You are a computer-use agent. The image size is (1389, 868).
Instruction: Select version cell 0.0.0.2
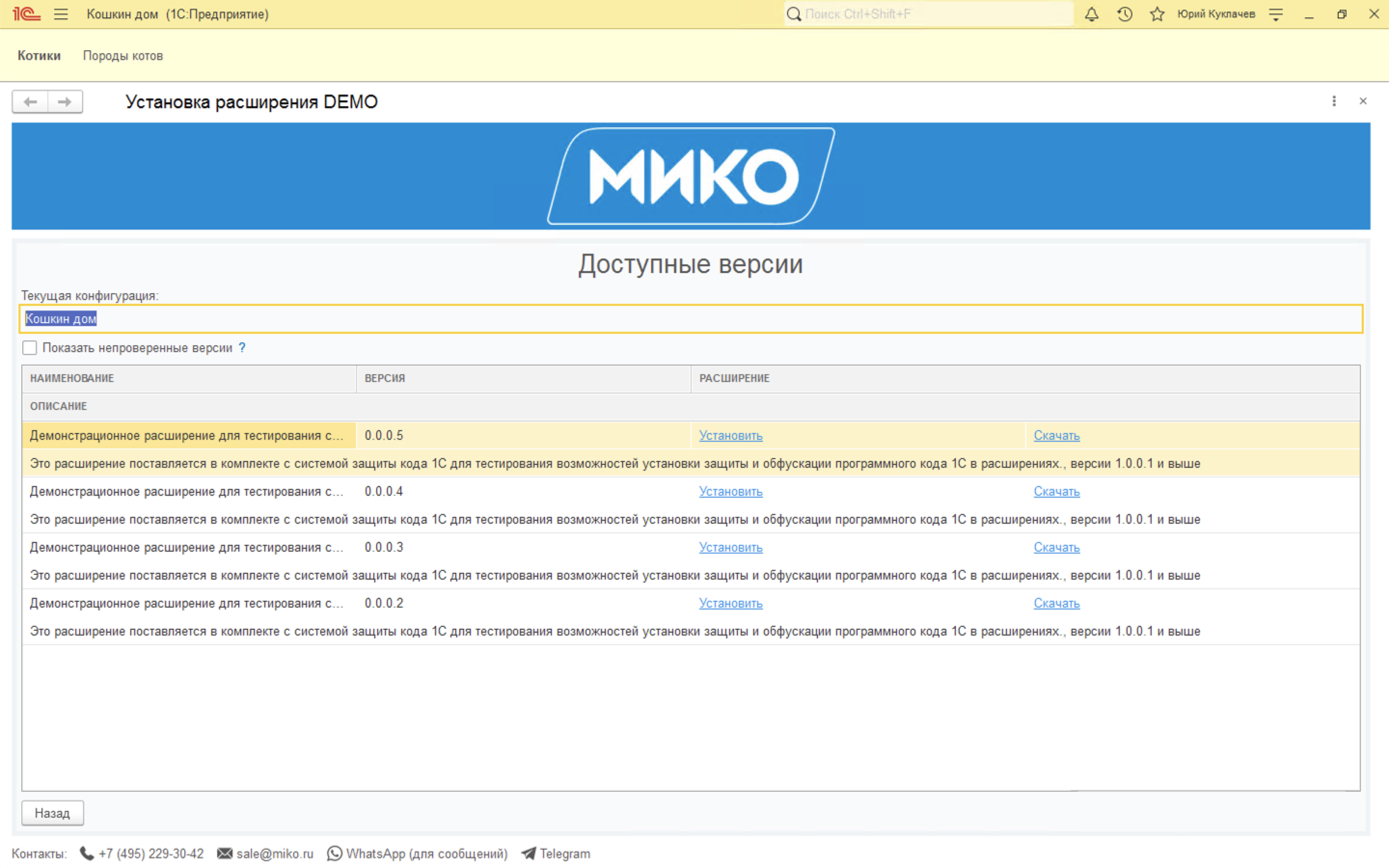(x=523, y=603)
